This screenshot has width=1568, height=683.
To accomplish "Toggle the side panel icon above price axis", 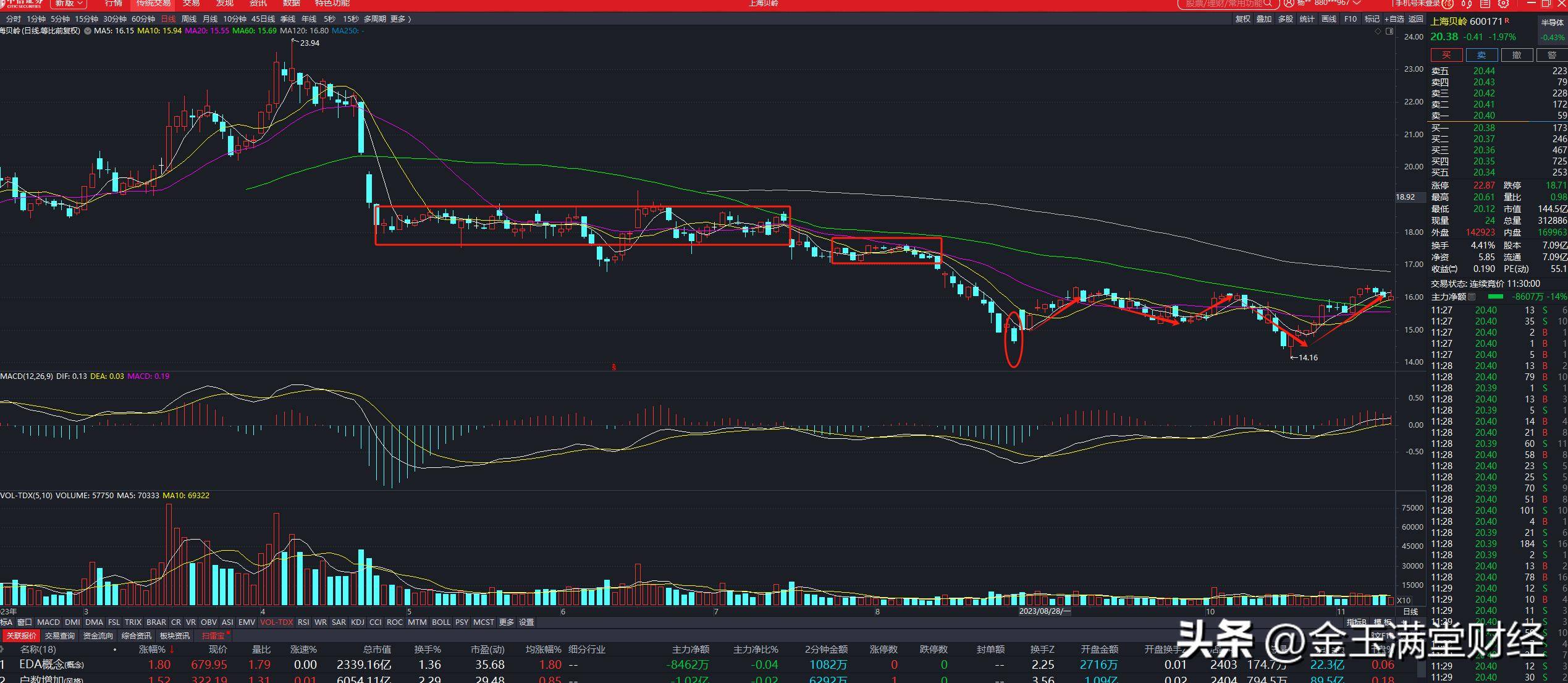I will pyautogui.click(x=1389, y=31).
